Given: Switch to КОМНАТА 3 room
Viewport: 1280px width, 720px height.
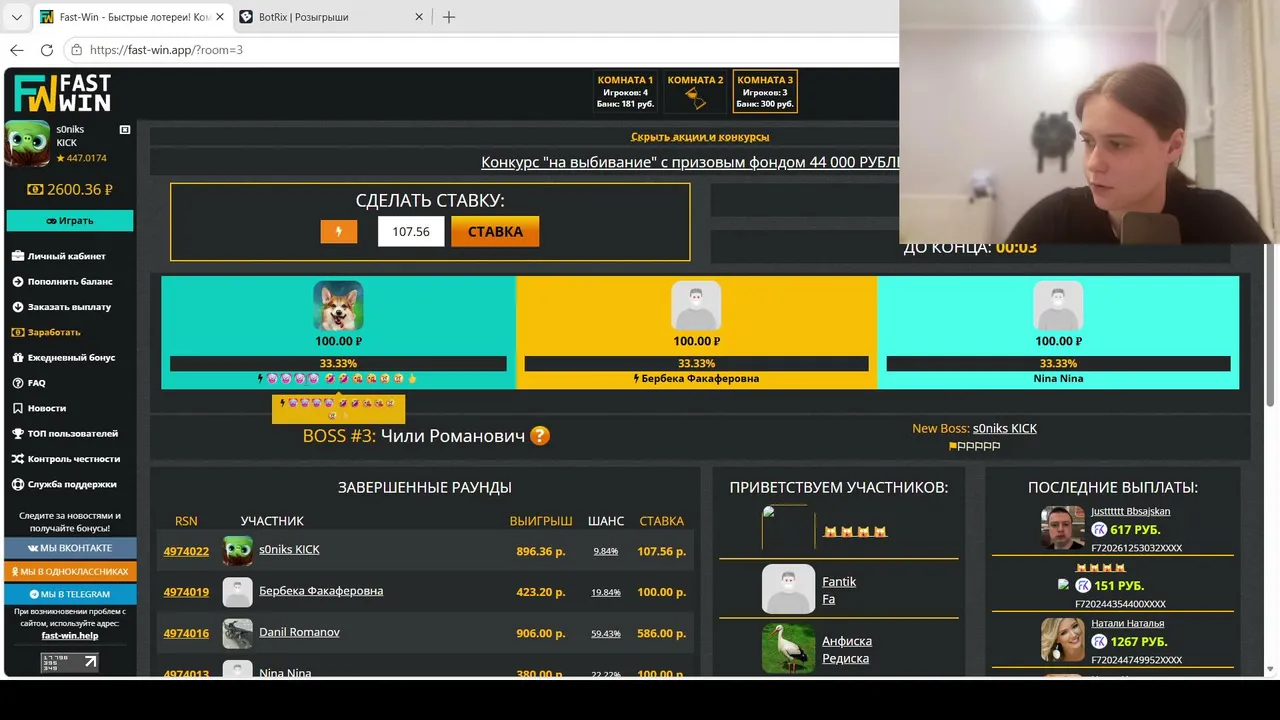Looking at the screenshot, I should (x=765, y=92).
